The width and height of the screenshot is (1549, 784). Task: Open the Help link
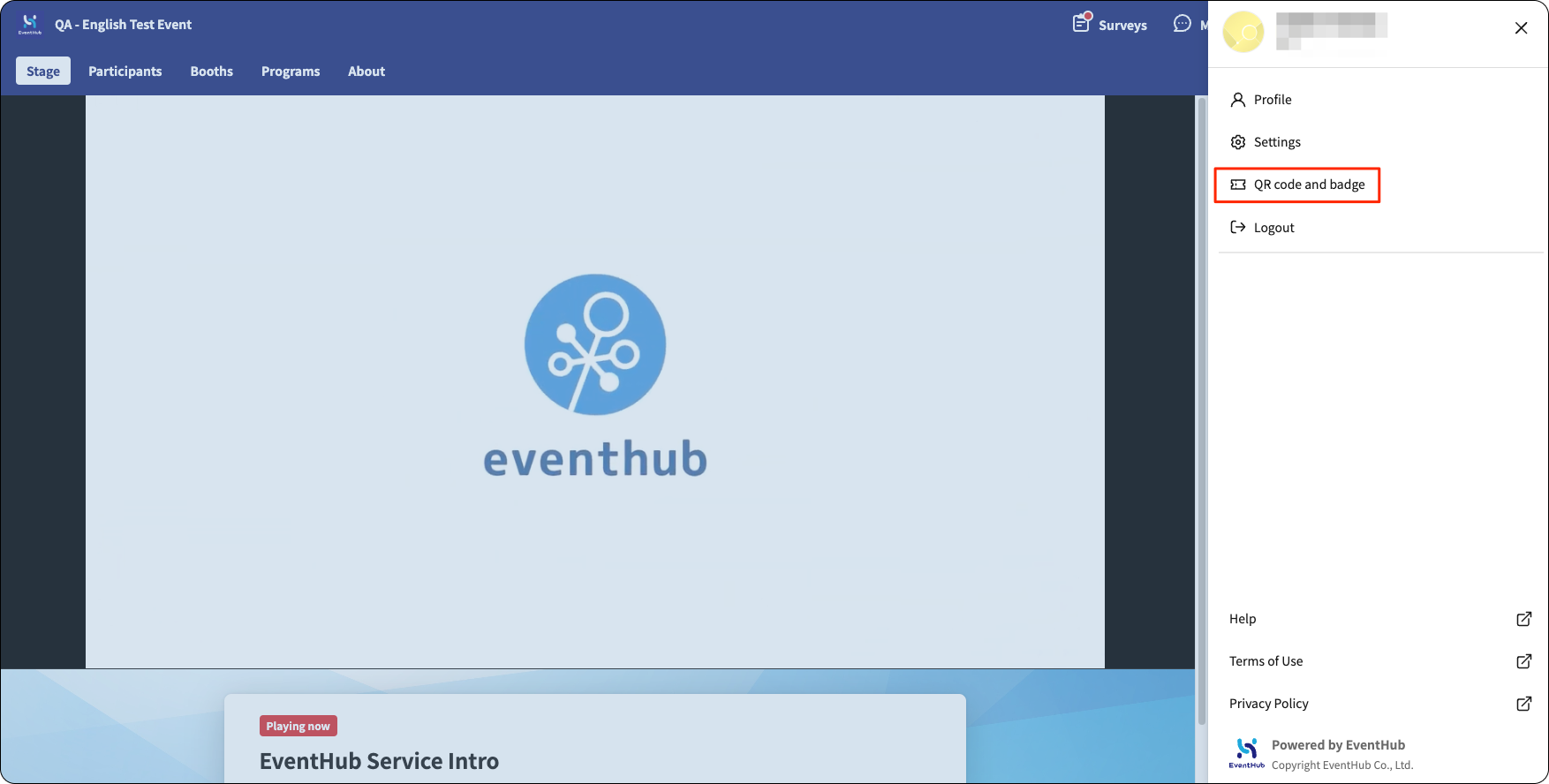1243,619
